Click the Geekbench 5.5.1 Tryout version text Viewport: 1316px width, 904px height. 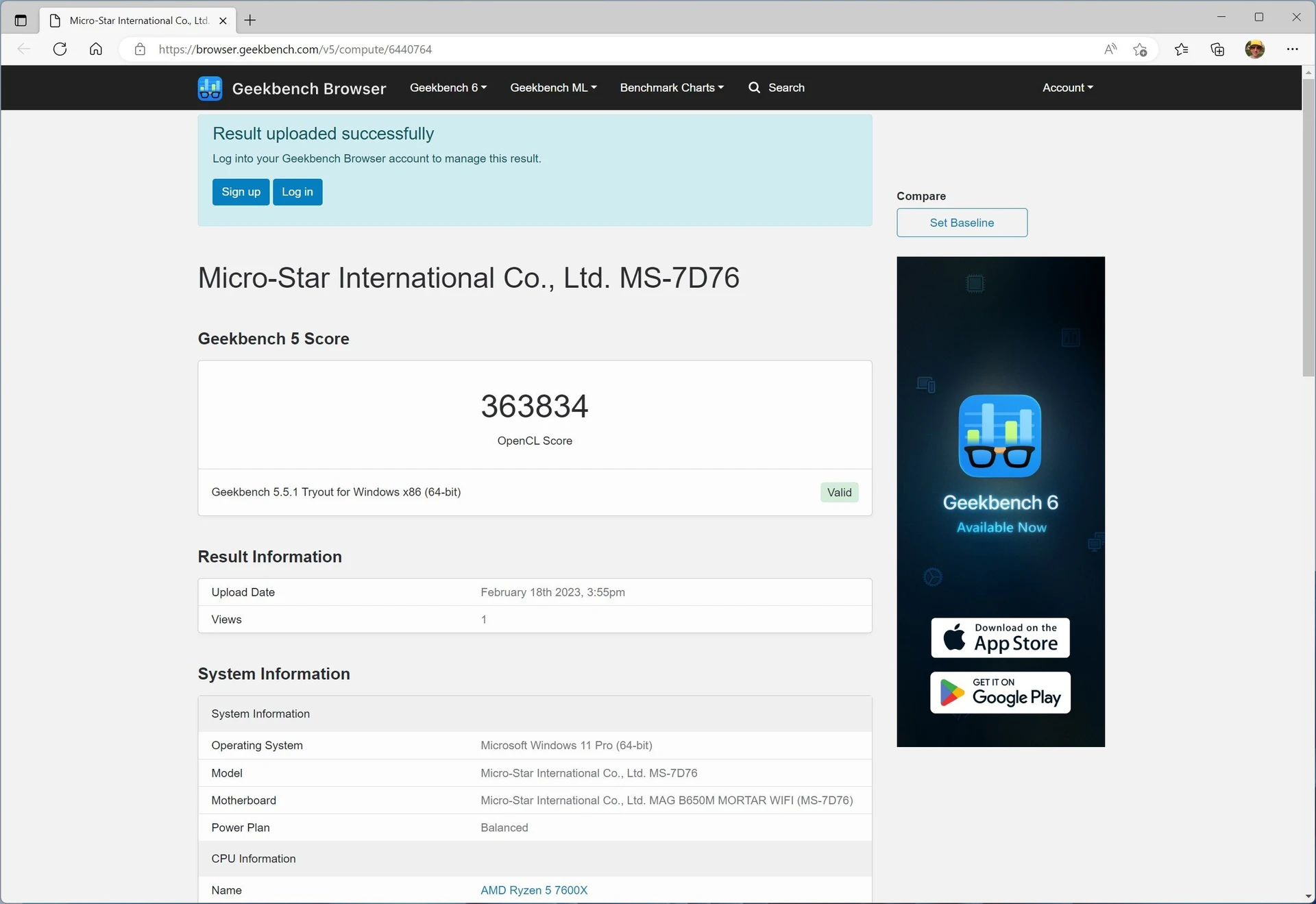pos(336,492)
